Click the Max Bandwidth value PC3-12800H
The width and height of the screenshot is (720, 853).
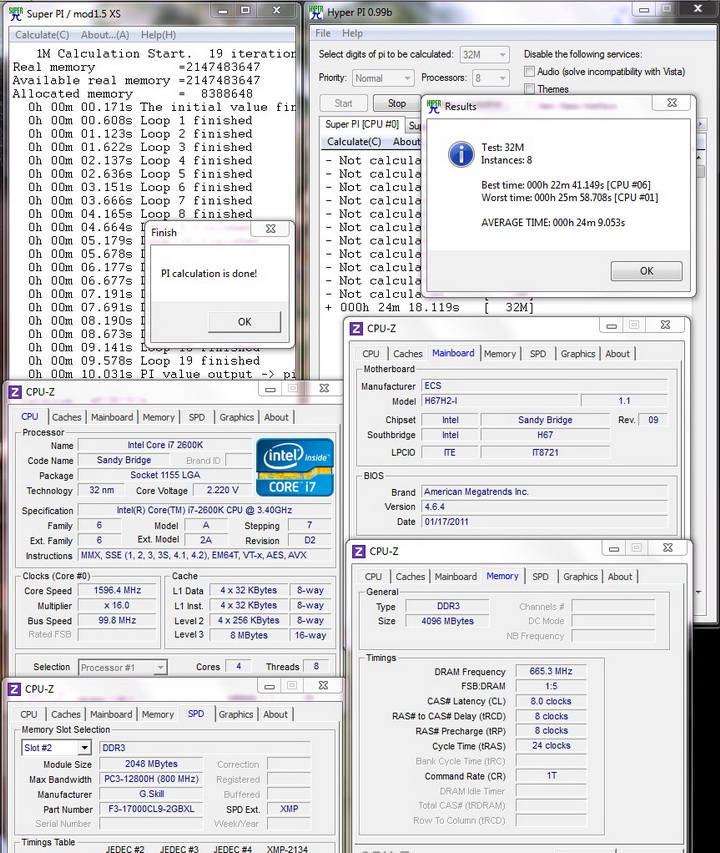coord(151,779)
